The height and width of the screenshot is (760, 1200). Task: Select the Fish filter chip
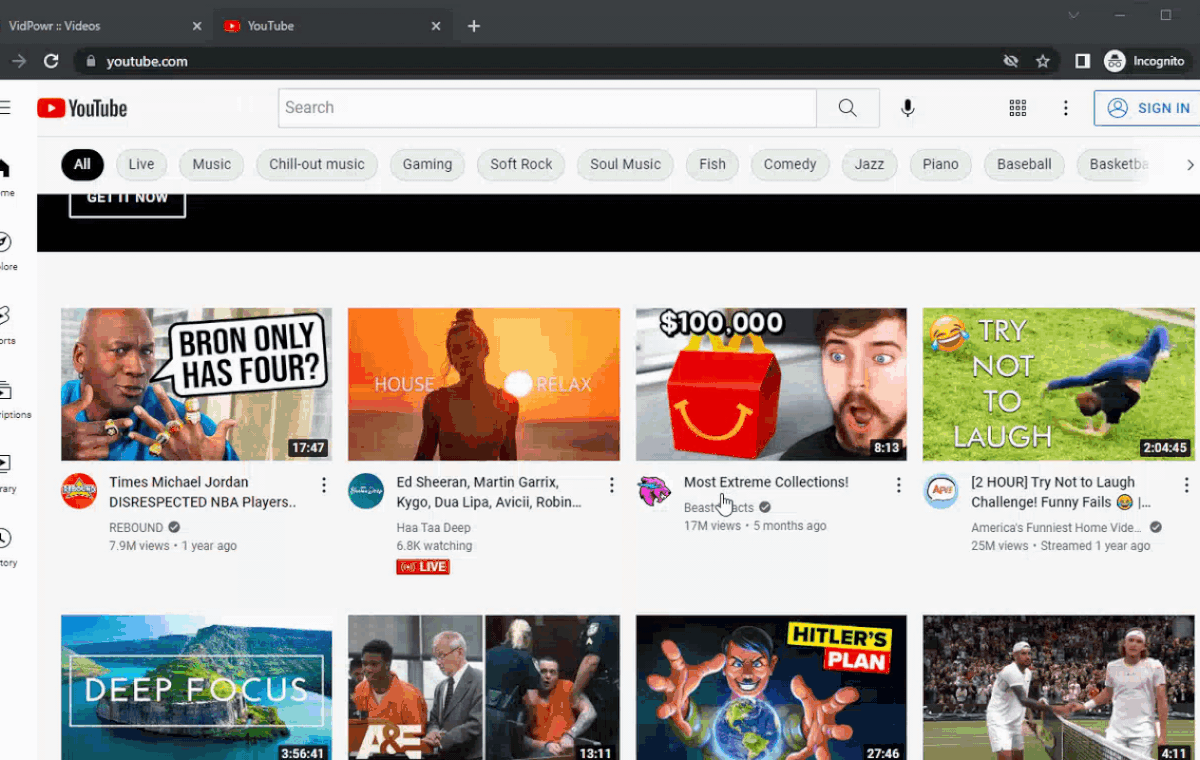point(713,164)
